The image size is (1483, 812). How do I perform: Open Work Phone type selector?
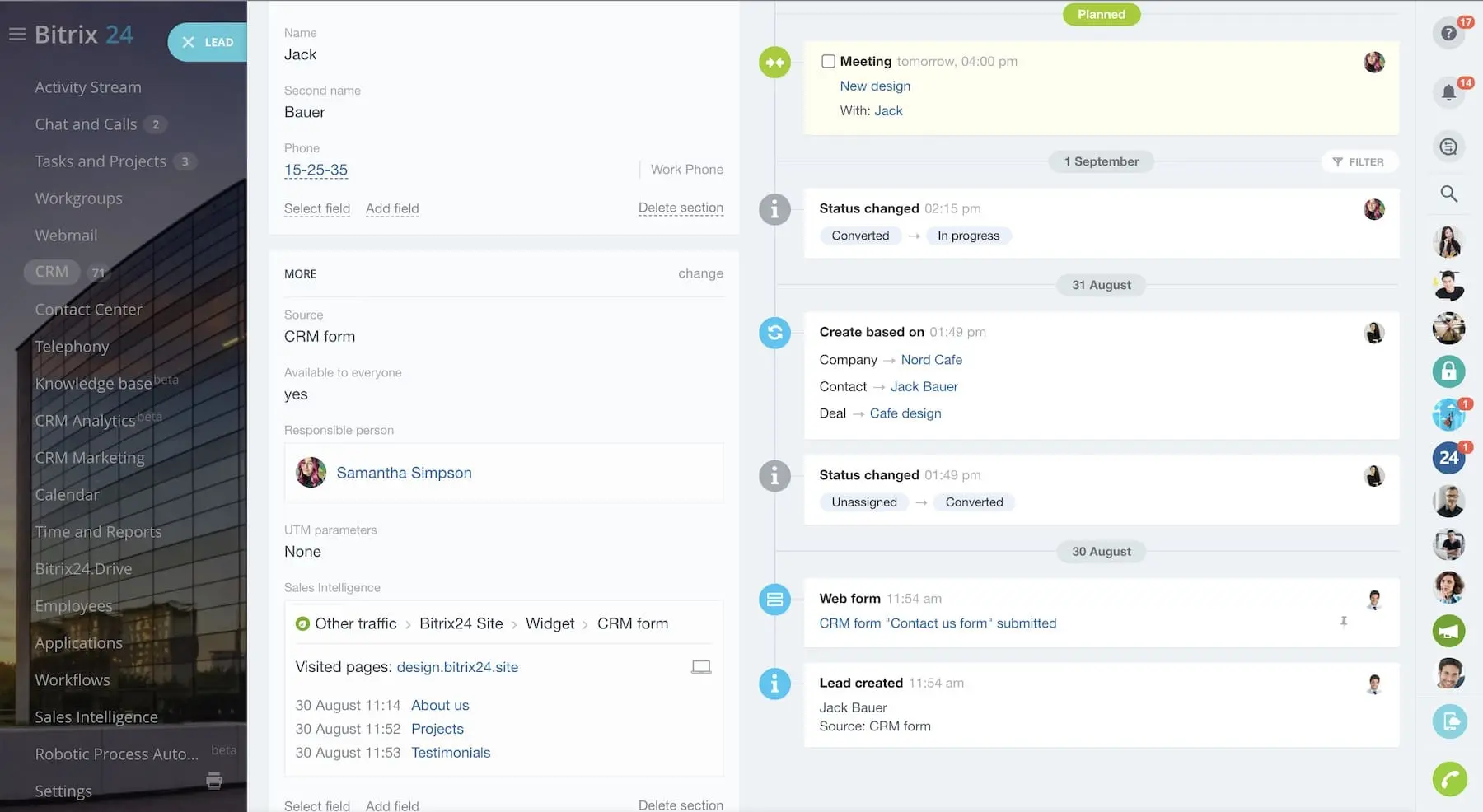[686, 170]
